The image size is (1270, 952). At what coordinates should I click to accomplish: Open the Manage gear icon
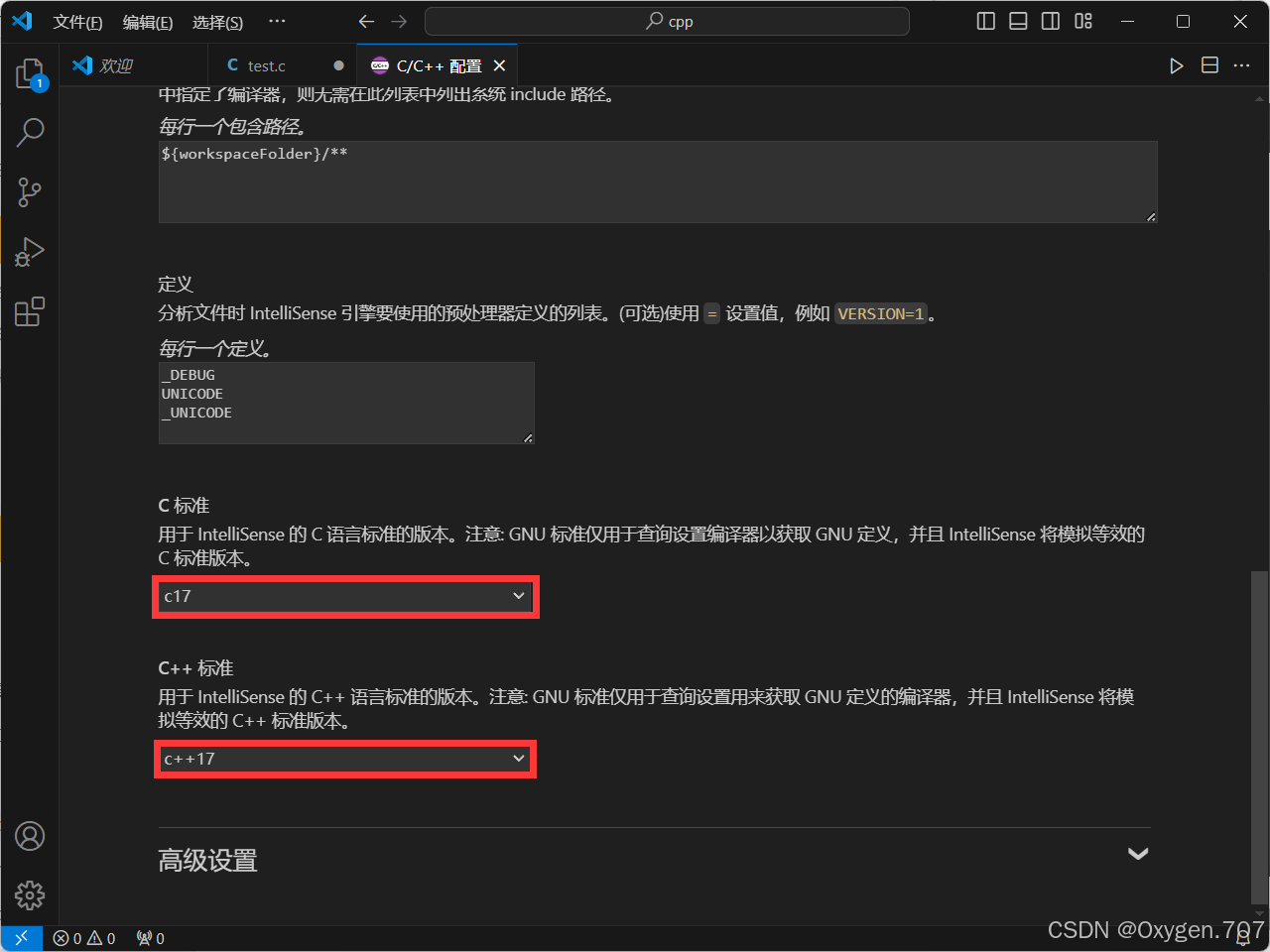30,895
